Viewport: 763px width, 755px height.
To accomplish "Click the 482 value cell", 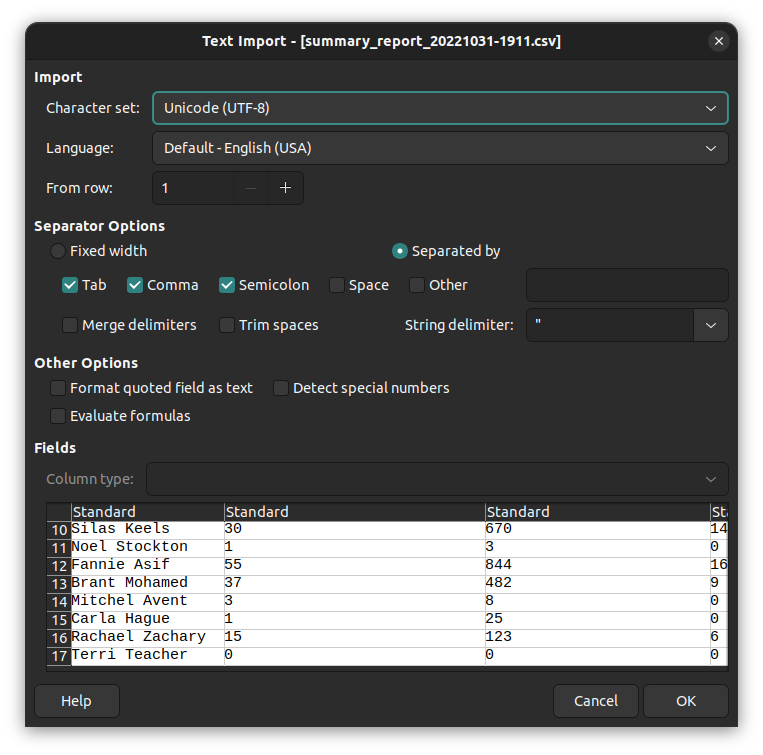I will (598, 583).
